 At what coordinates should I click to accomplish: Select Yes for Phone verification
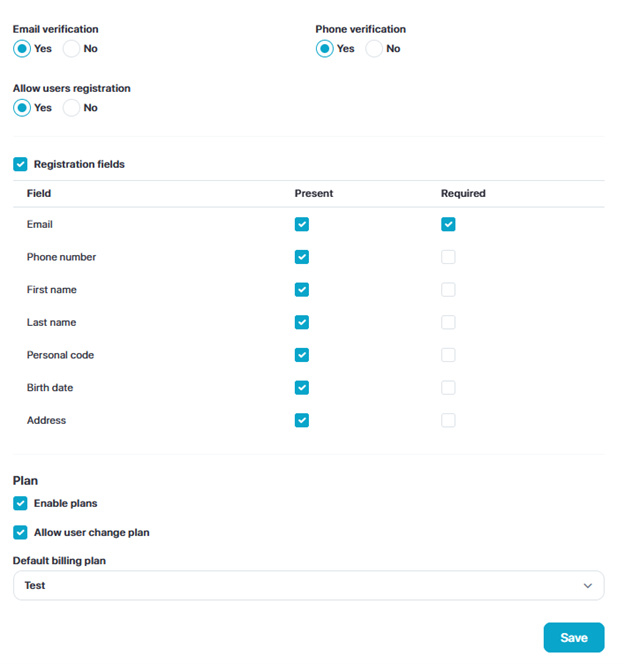325,49
